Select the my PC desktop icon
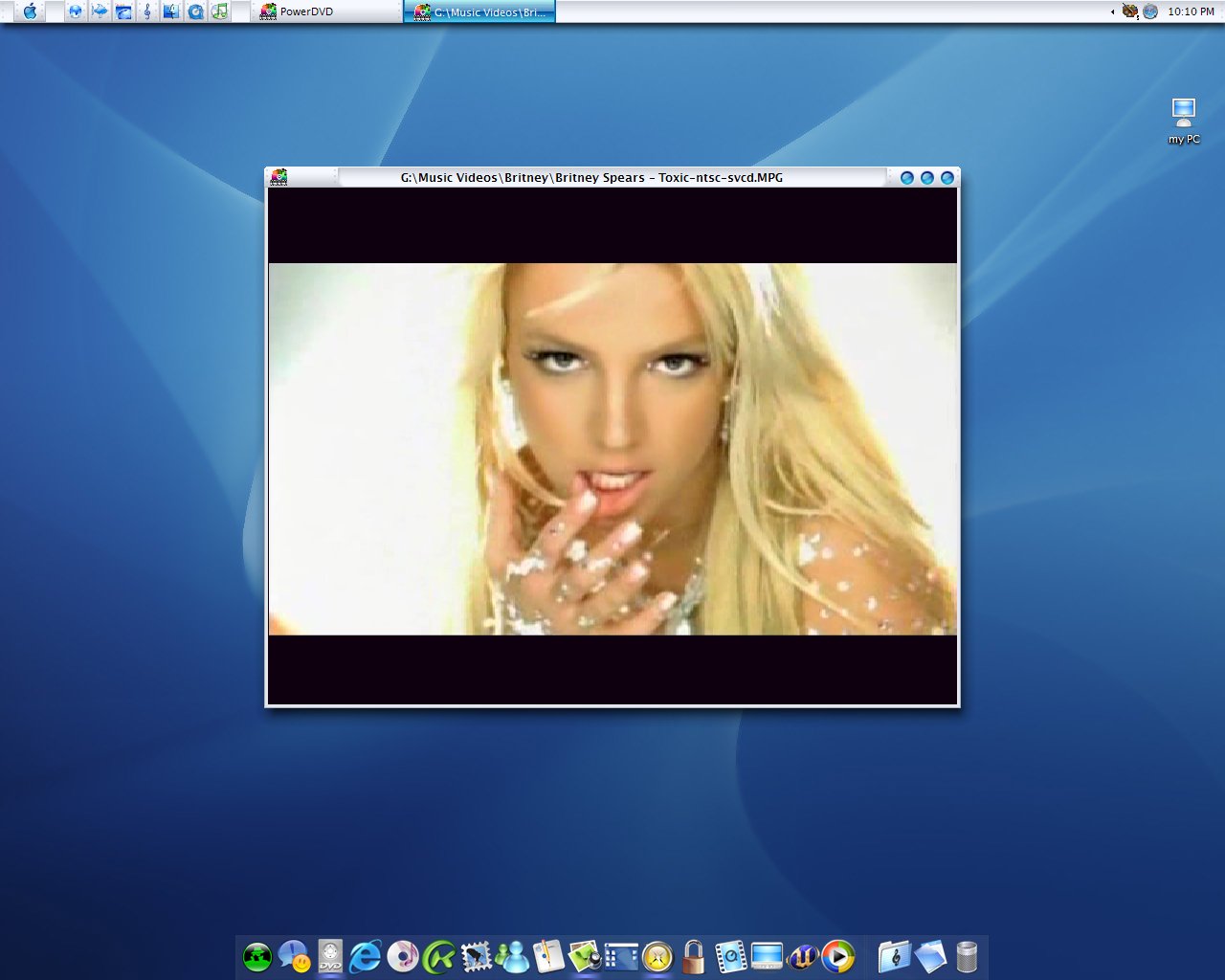The width and height of the screenshot is (1225, 980). tap(1184, 121)
